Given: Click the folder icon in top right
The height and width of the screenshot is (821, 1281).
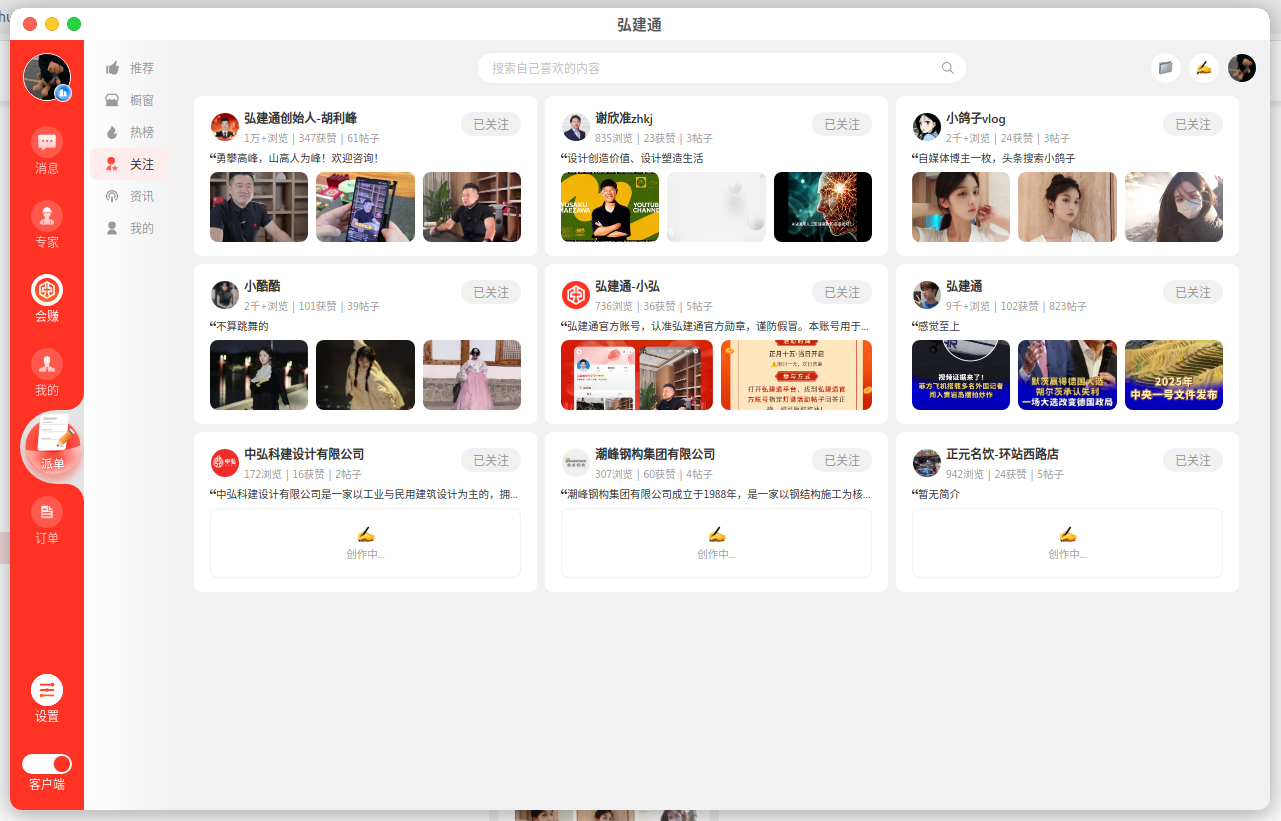Looking at the screenshot, I should pos(1165,68).
